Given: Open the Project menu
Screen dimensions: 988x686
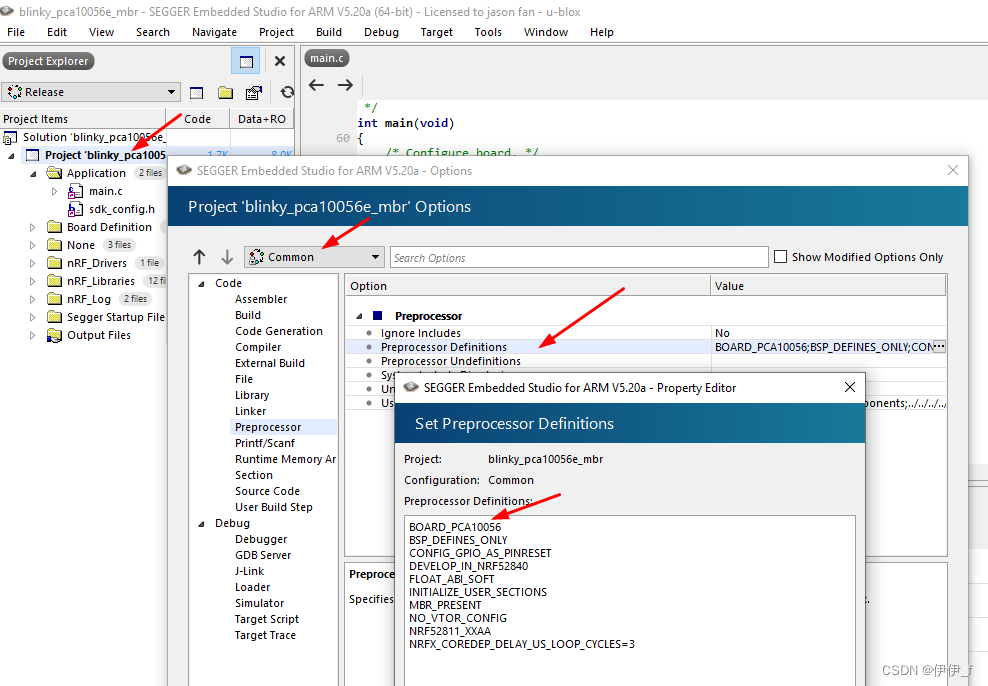Looking at the screenshot, I should click(x=276, y=32).
